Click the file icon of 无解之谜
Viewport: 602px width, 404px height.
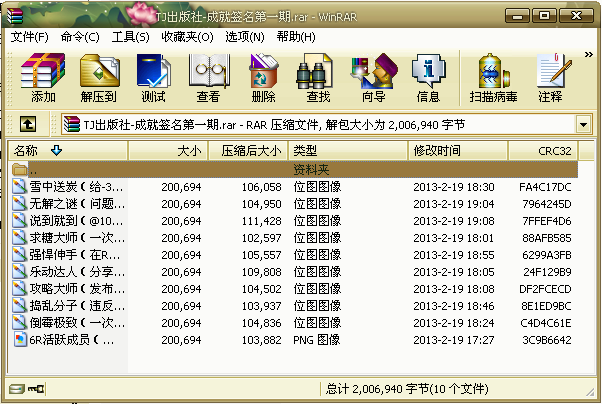pyautogui.click(x=19, y=204)
